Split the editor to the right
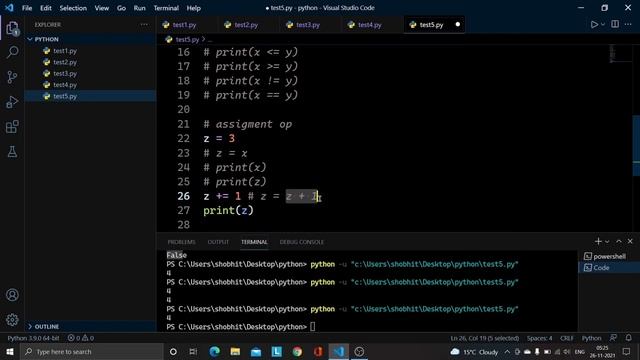 (x=615, y=24)
